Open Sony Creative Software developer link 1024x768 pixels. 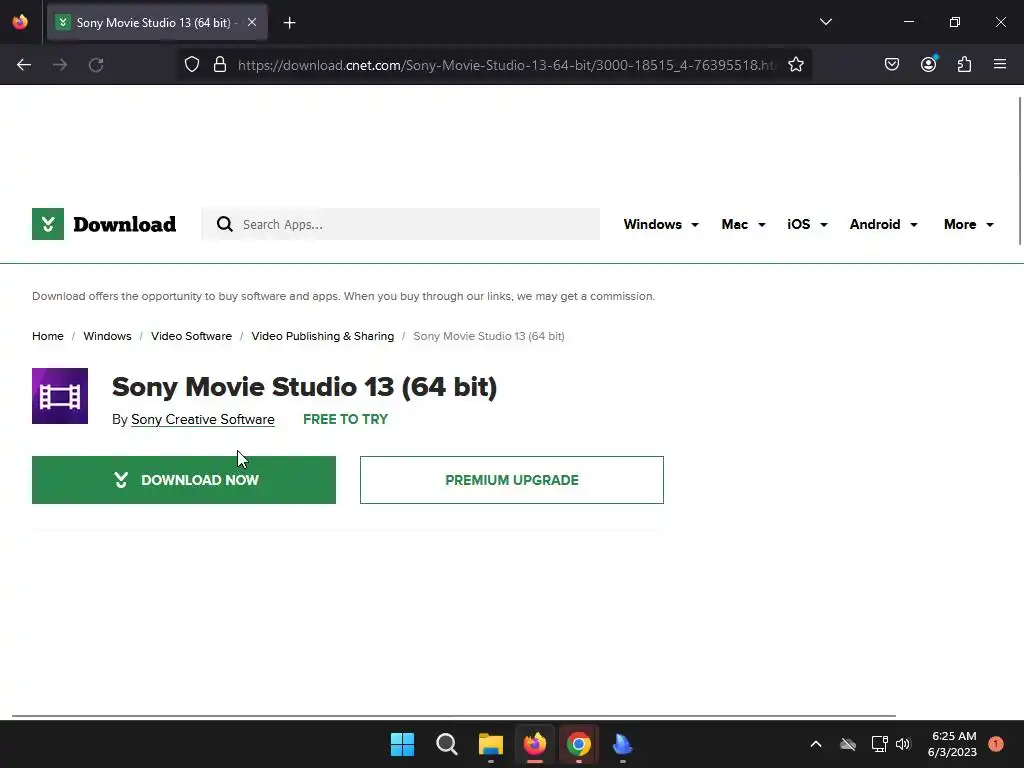(x=202, y=419)
